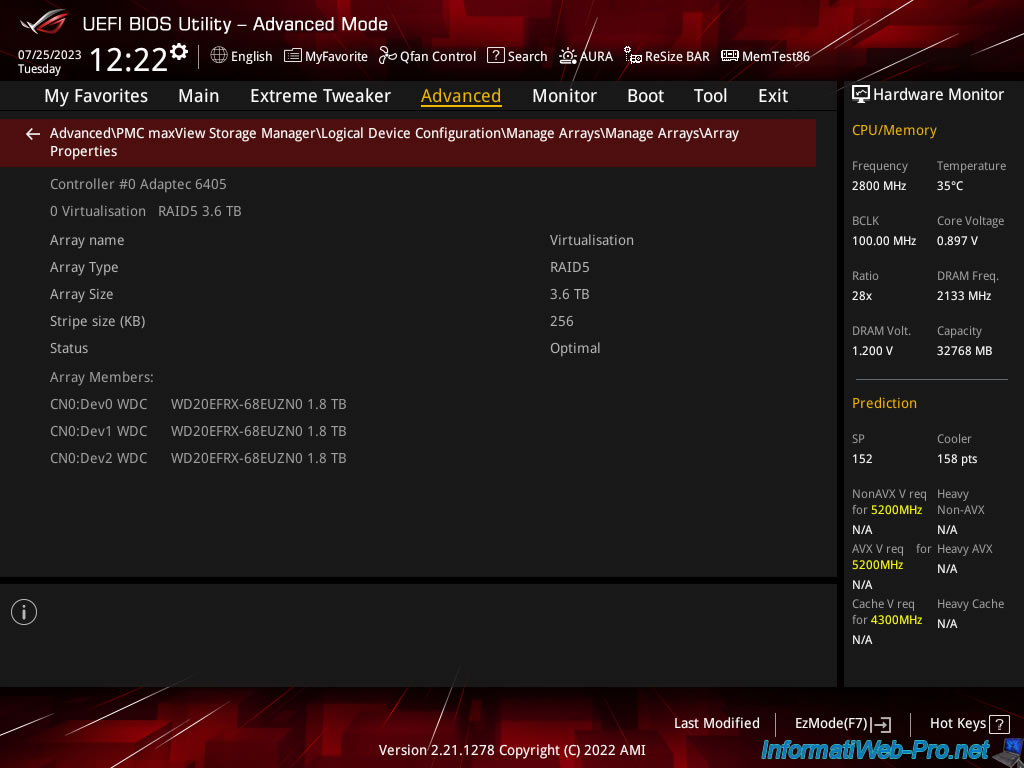Switch to EzMode(F7)
This screenshot has height=768, width=1024.
(842, 724)
